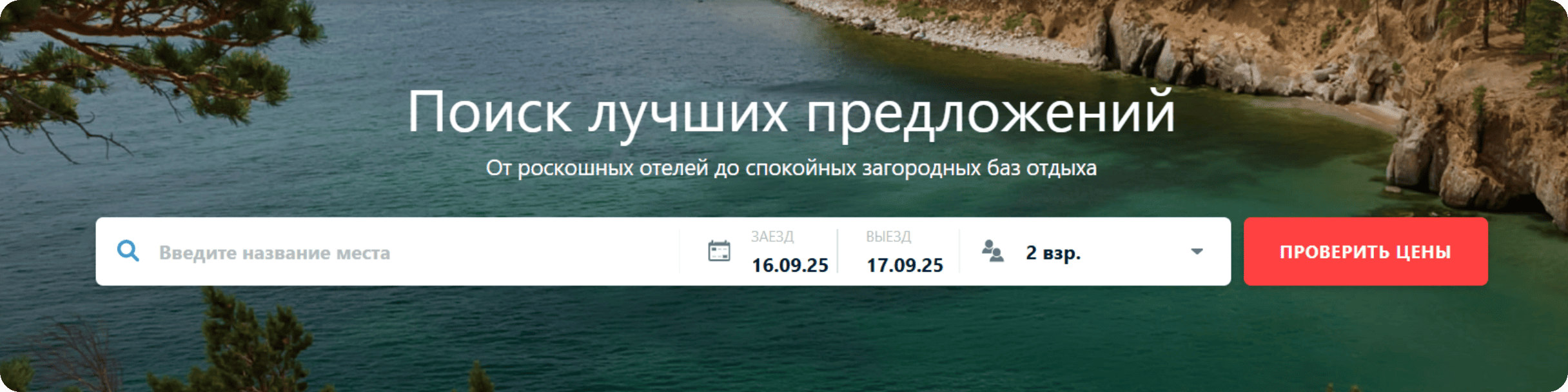Click the vertical divider between the two dates

(x=838, y=251)
